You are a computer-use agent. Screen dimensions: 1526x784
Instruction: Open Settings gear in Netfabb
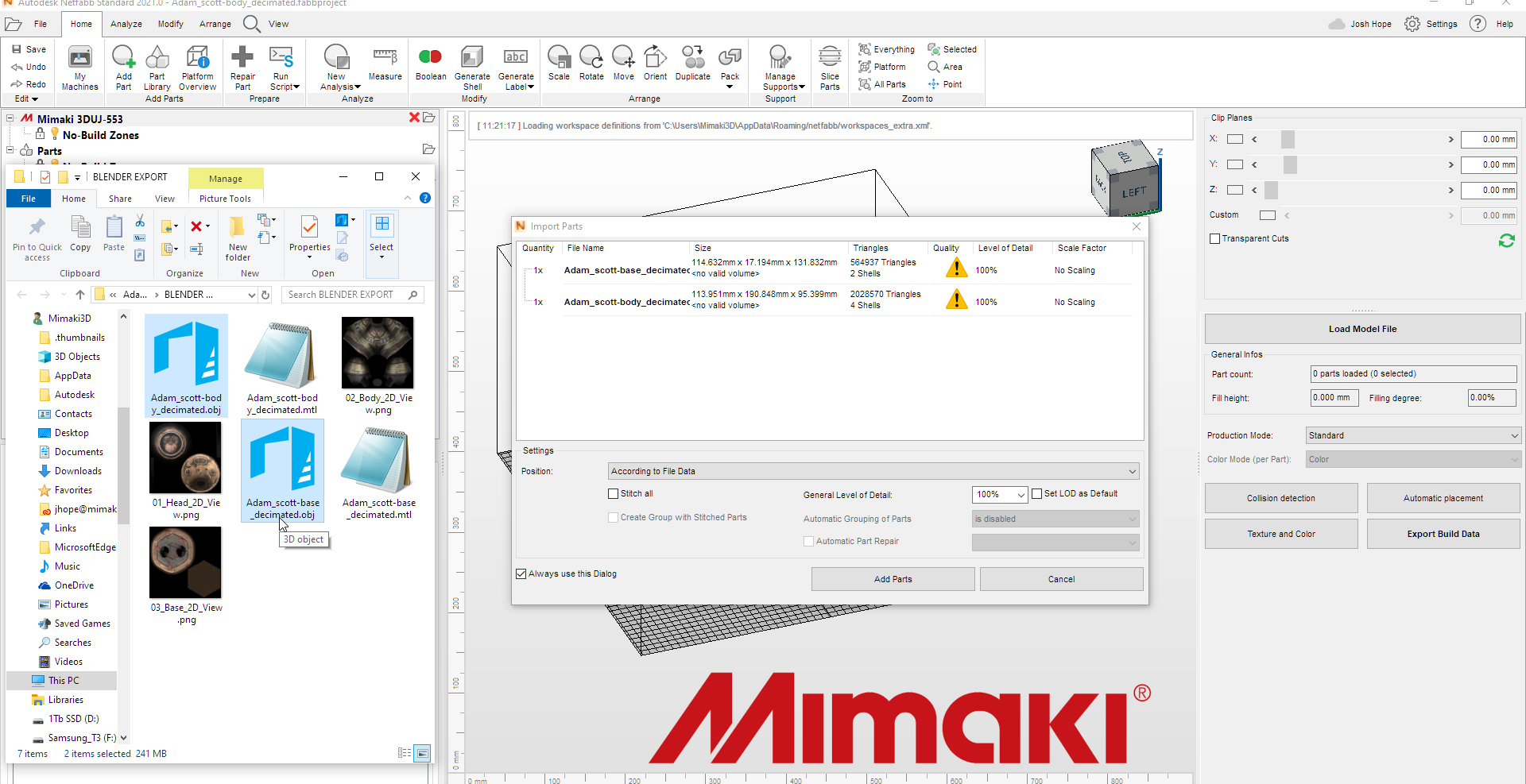(x=1412, y=24)
